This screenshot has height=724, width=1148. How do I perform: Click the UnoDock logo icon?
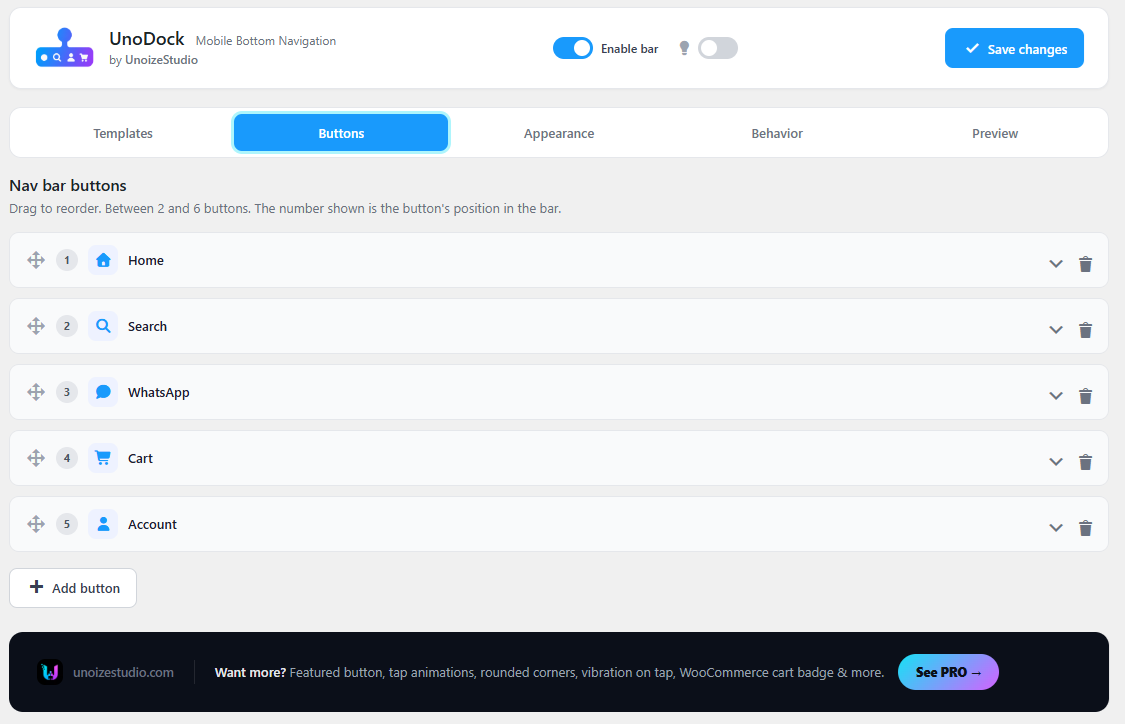click(64, 48)
